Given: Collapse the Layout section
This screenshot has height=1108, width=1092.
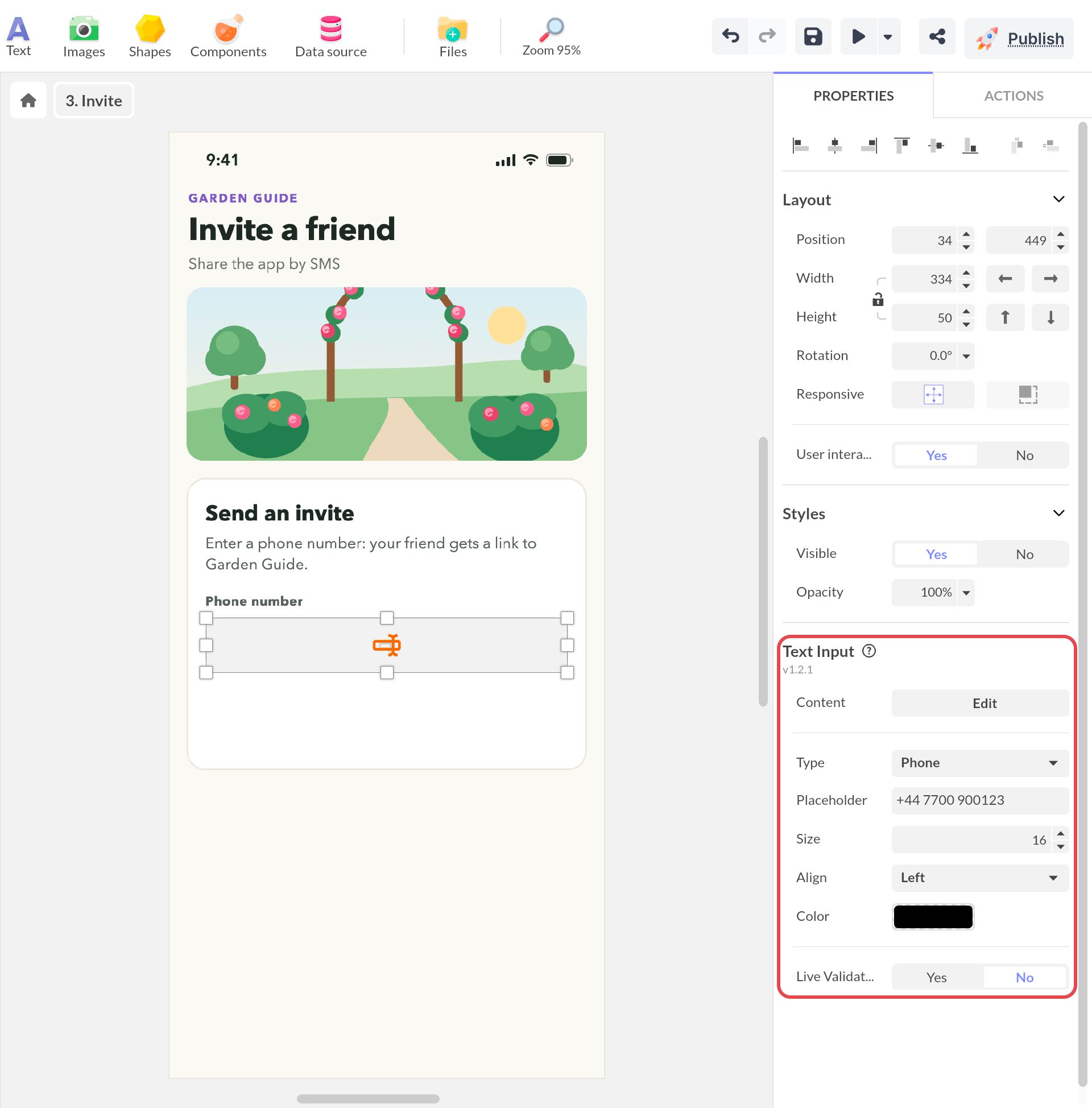Looking at the screenshot, I should (1059, 199).
